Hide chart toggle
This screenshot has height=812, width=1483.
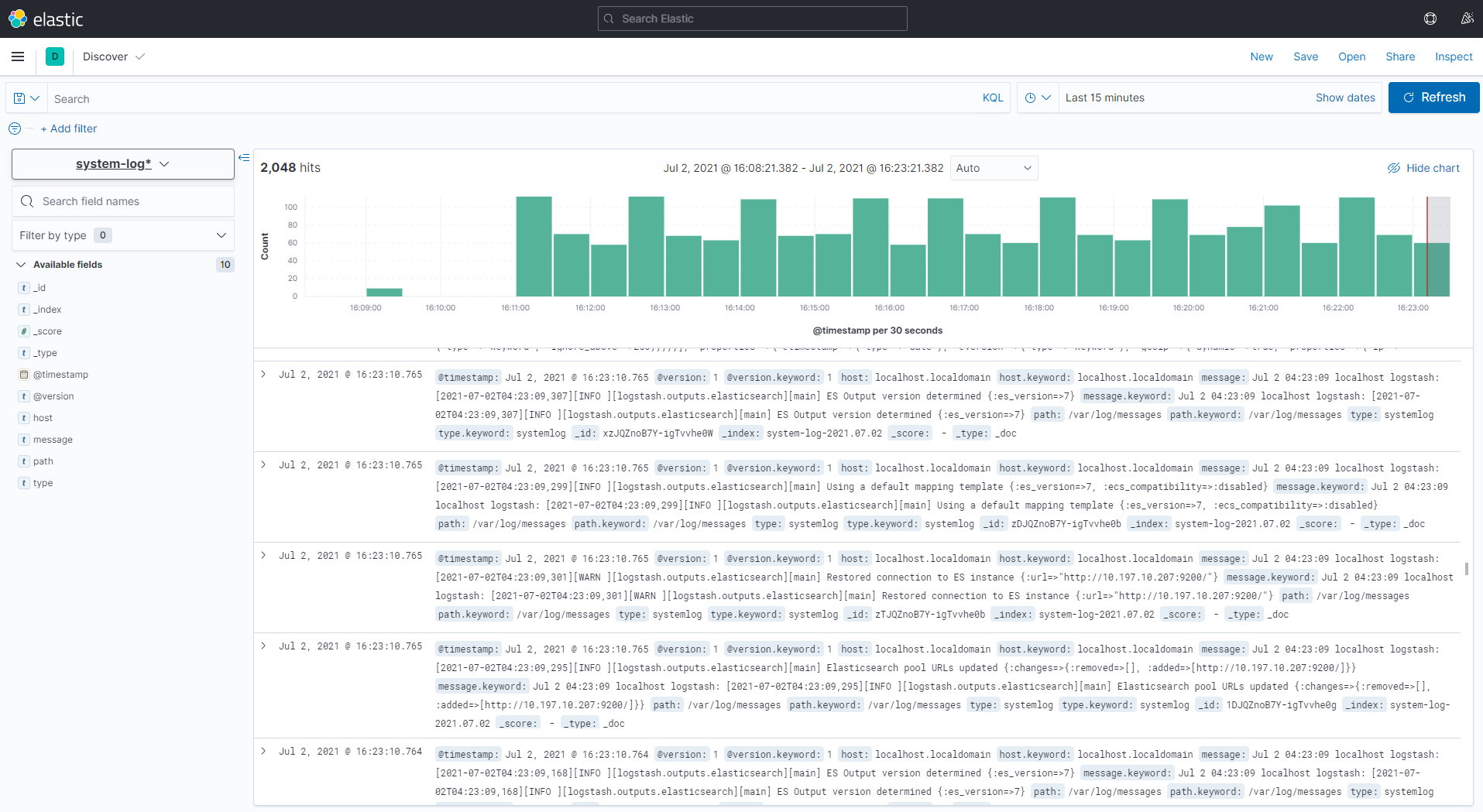pyautogui.click(x=1423, y=168)
